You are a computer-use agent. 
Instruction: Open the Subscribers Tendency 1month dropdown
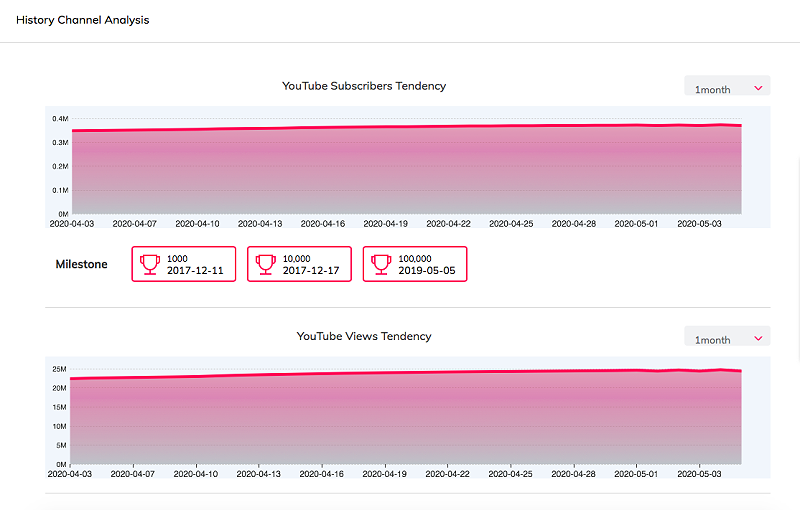click(x=727, y=89)
